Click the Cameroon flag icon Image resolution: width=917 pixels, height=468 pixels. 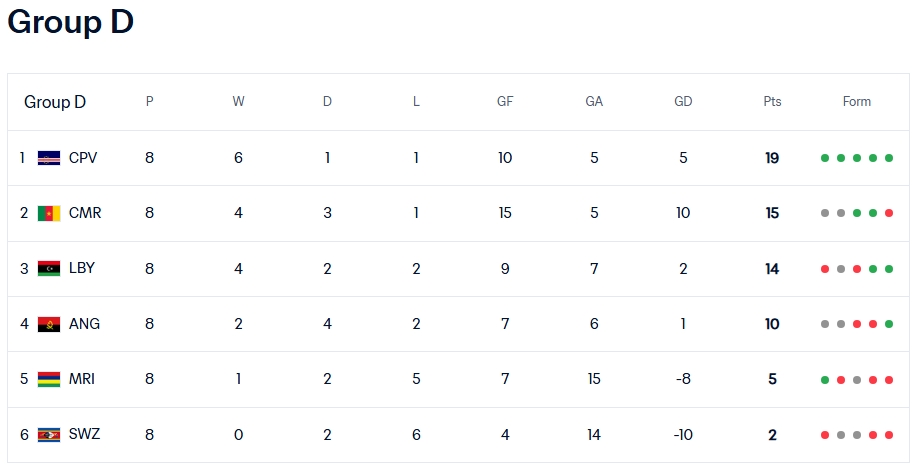(49, 213)
